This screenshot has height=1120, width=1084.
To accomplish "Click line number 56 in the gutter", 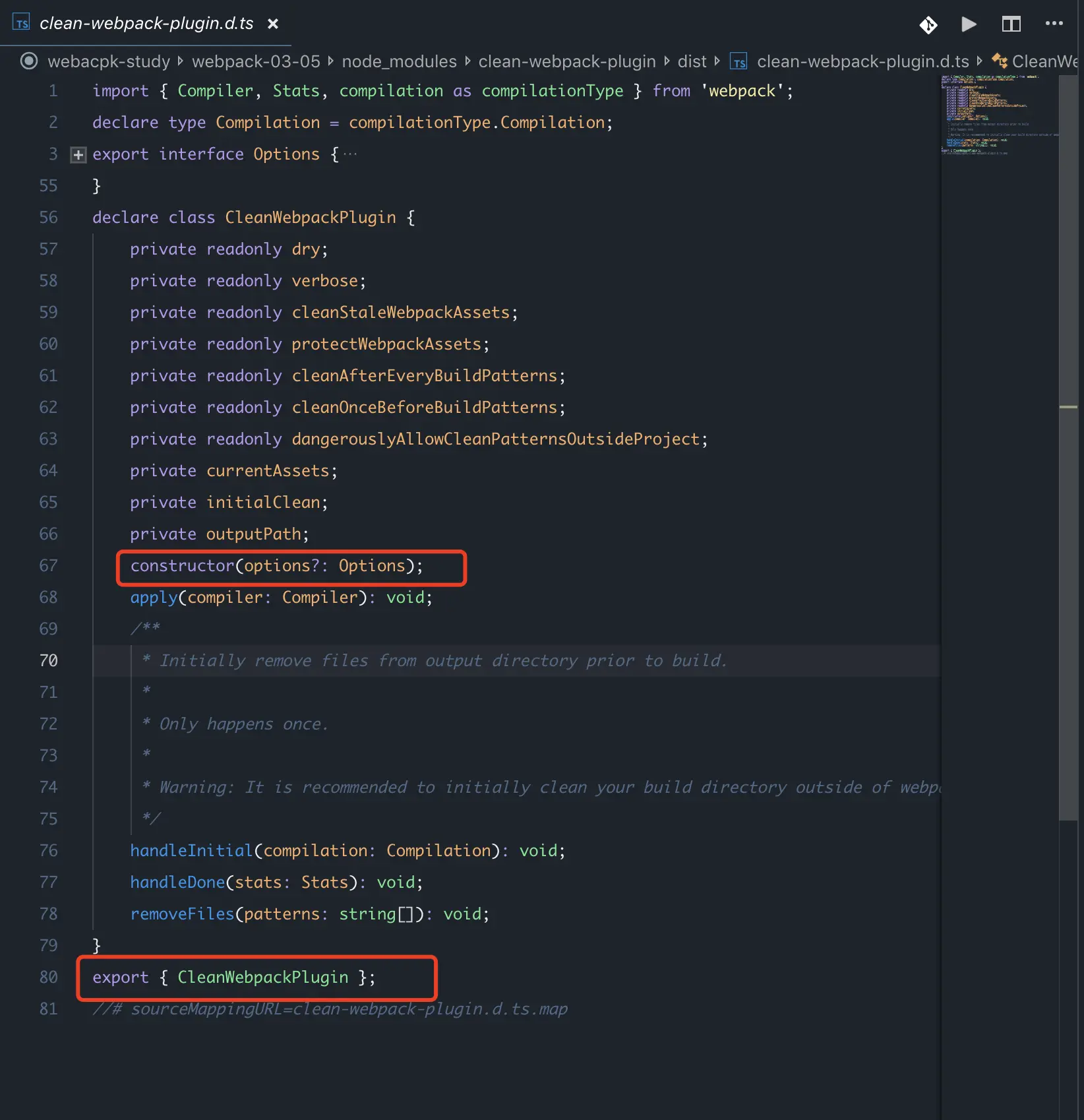I will coord(48,218).
